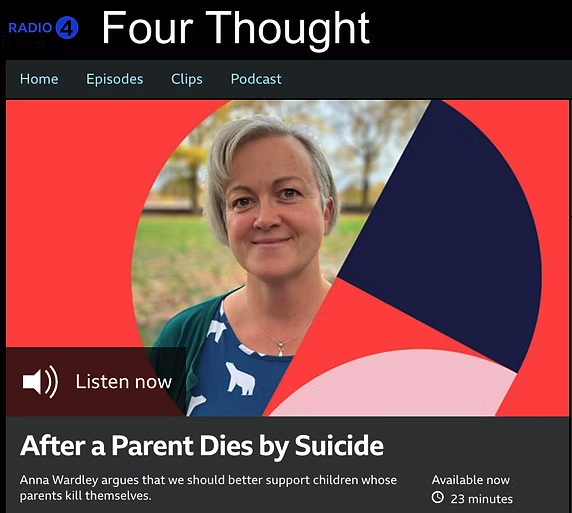Click the Anna Wardley episode description
The width and height of the screenshot is (572, 513).
click(x=208, y=488)
